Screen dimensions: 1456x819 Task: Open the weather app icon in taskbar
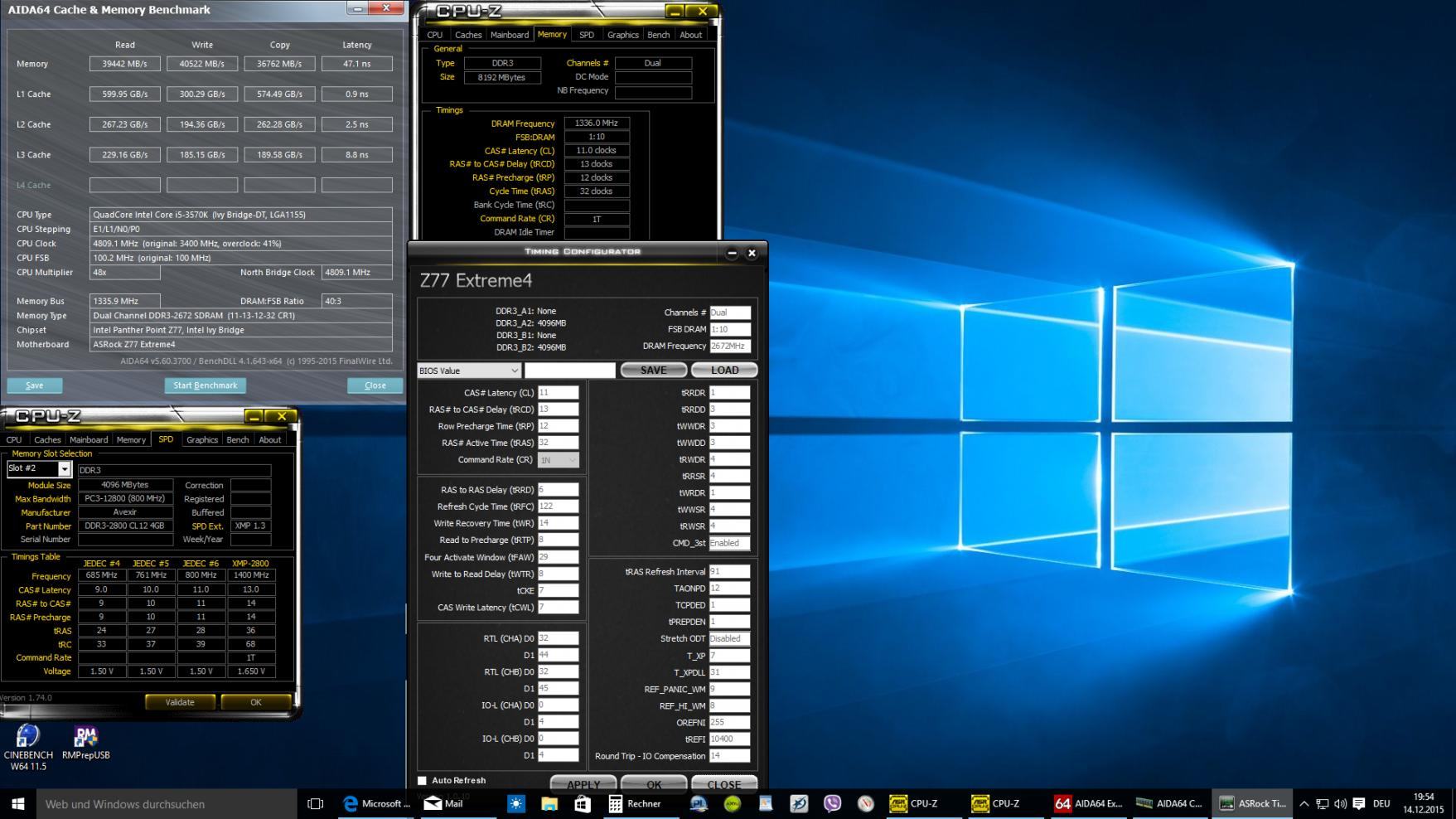(x=515, y=803)
